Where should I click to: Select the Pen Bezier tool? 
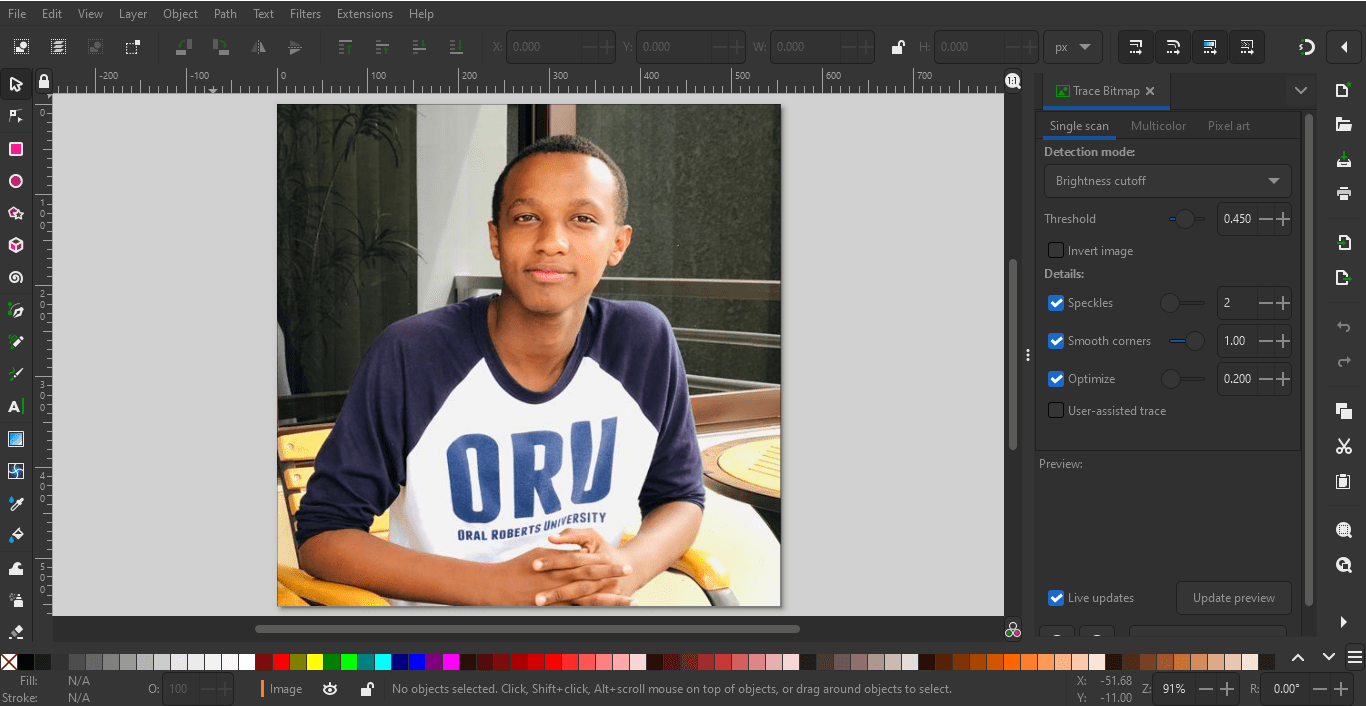coord(16,310)
